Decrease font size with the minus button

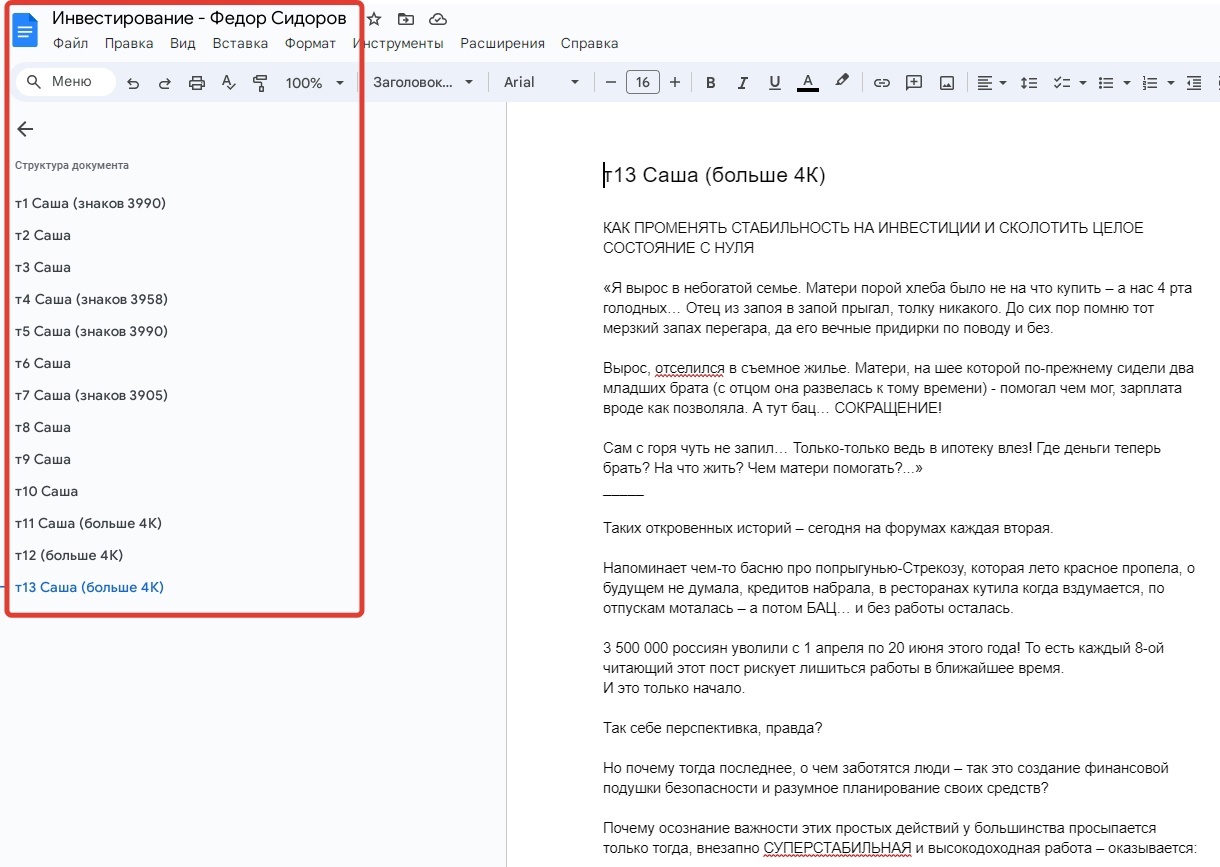(x=611, y=82)
